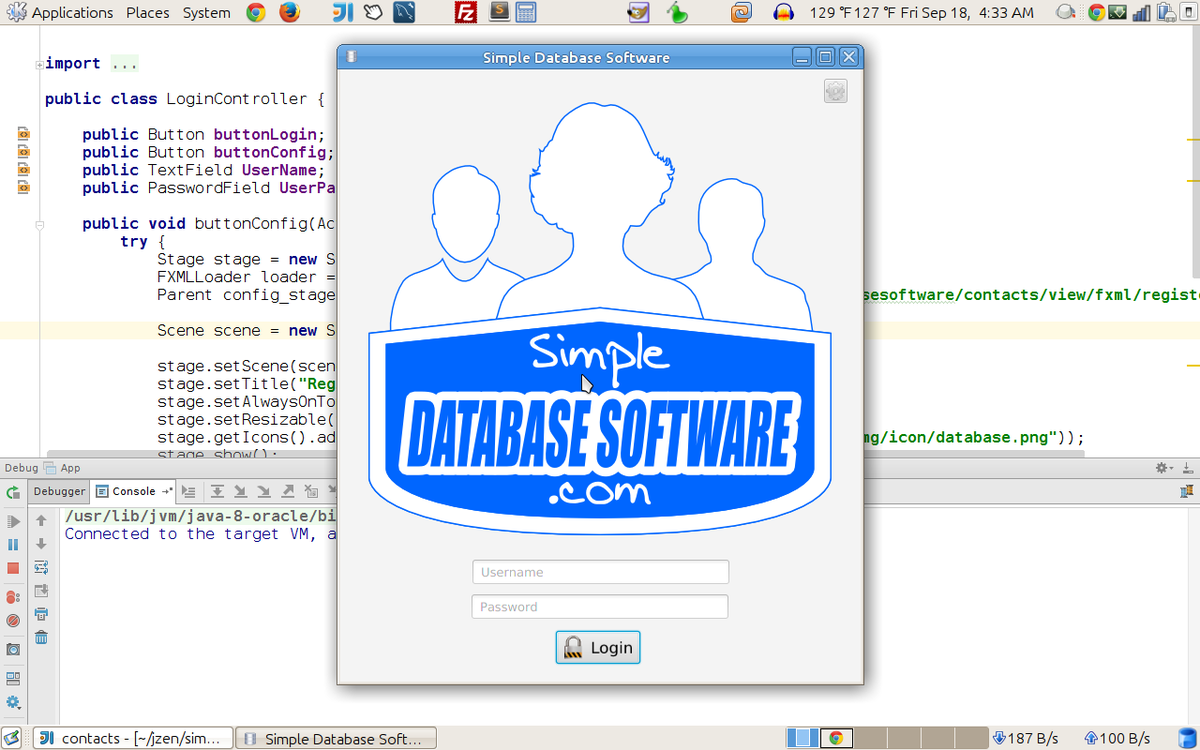Open the gear config button in login window
The width and height of the screenshot is (1200, 750).
point(835,91)
